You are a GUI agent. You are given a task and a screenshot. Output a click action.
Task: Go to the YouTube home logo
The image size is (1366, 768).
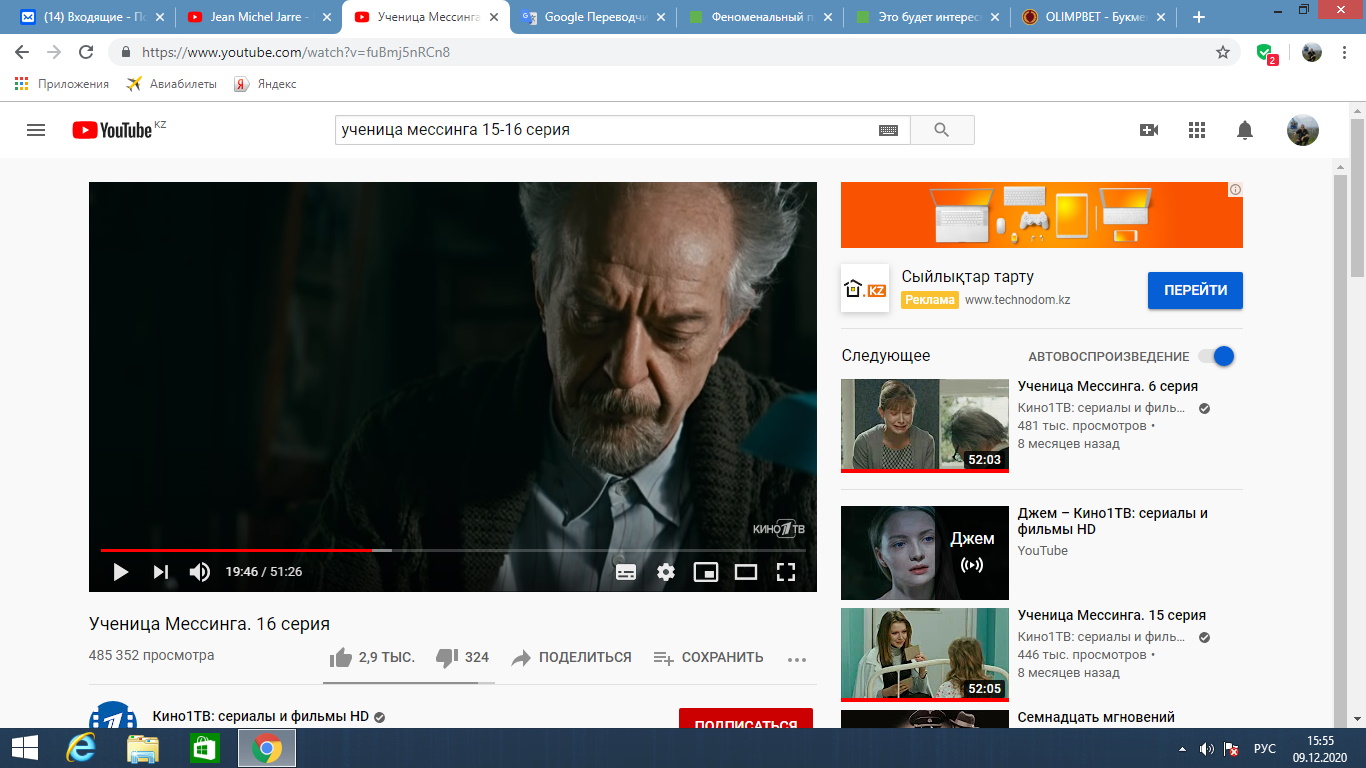tap(112, 130)
